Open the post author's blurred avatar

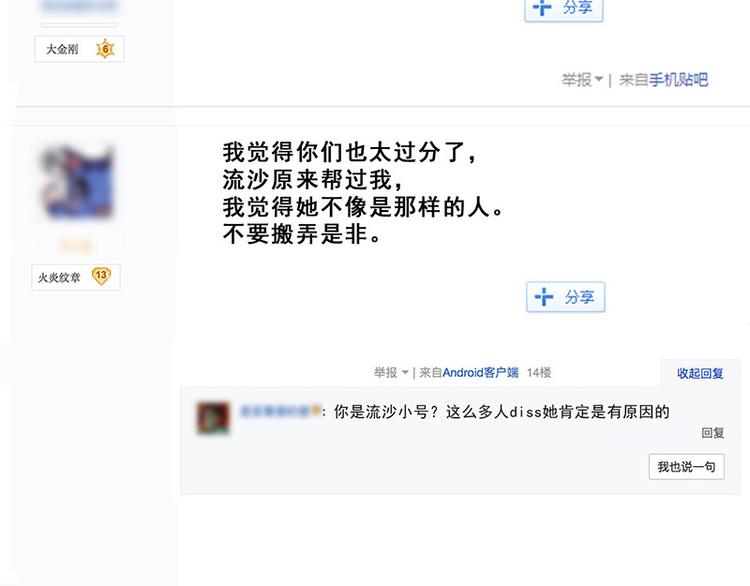77,182
